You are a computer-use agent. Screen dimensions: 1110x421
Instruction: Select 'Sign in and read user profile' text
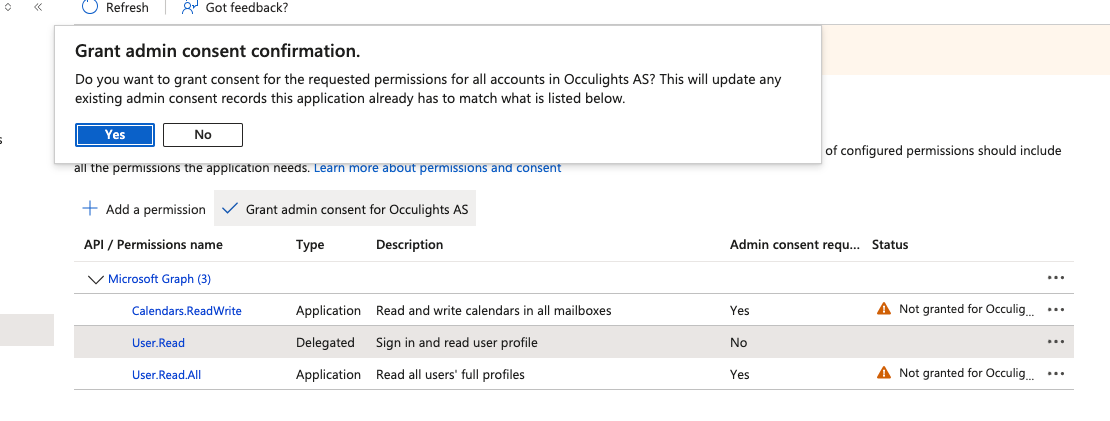click(457, 342)
